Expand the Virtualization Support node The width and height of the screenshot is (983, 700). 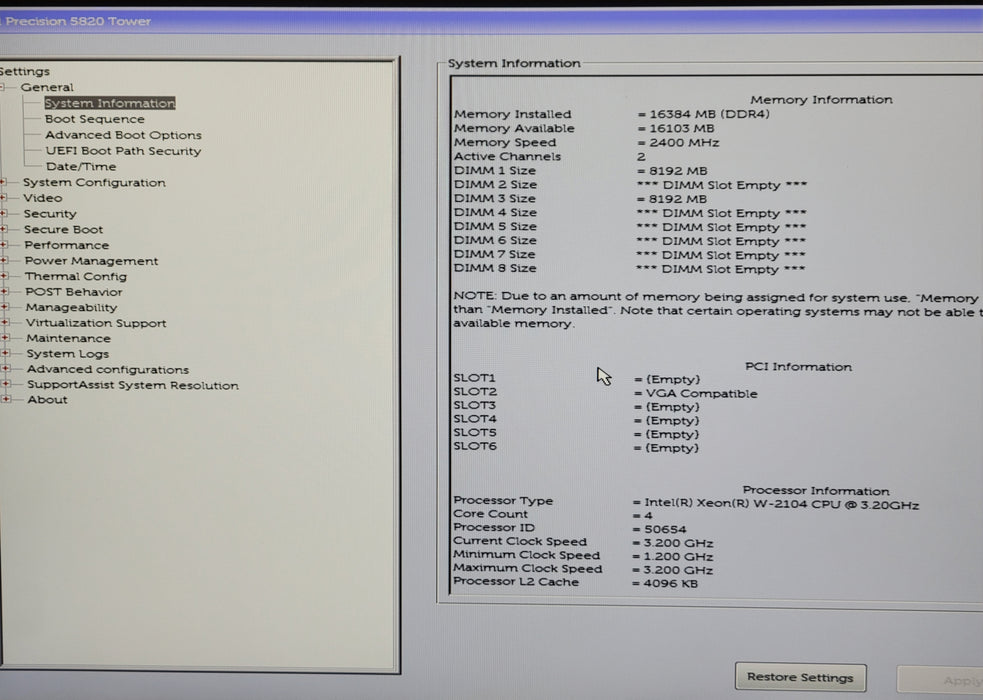click(5, 323)
